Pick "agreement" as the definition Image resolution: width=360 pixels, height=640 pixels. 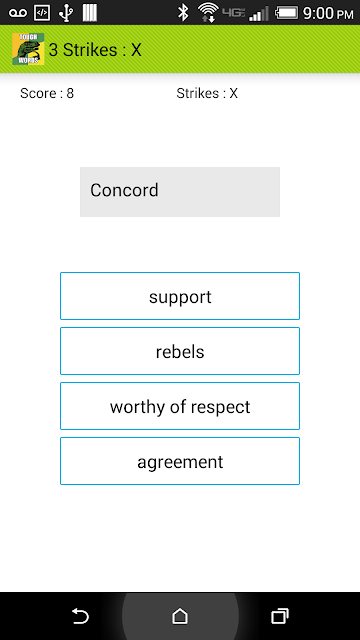point(180,461)
